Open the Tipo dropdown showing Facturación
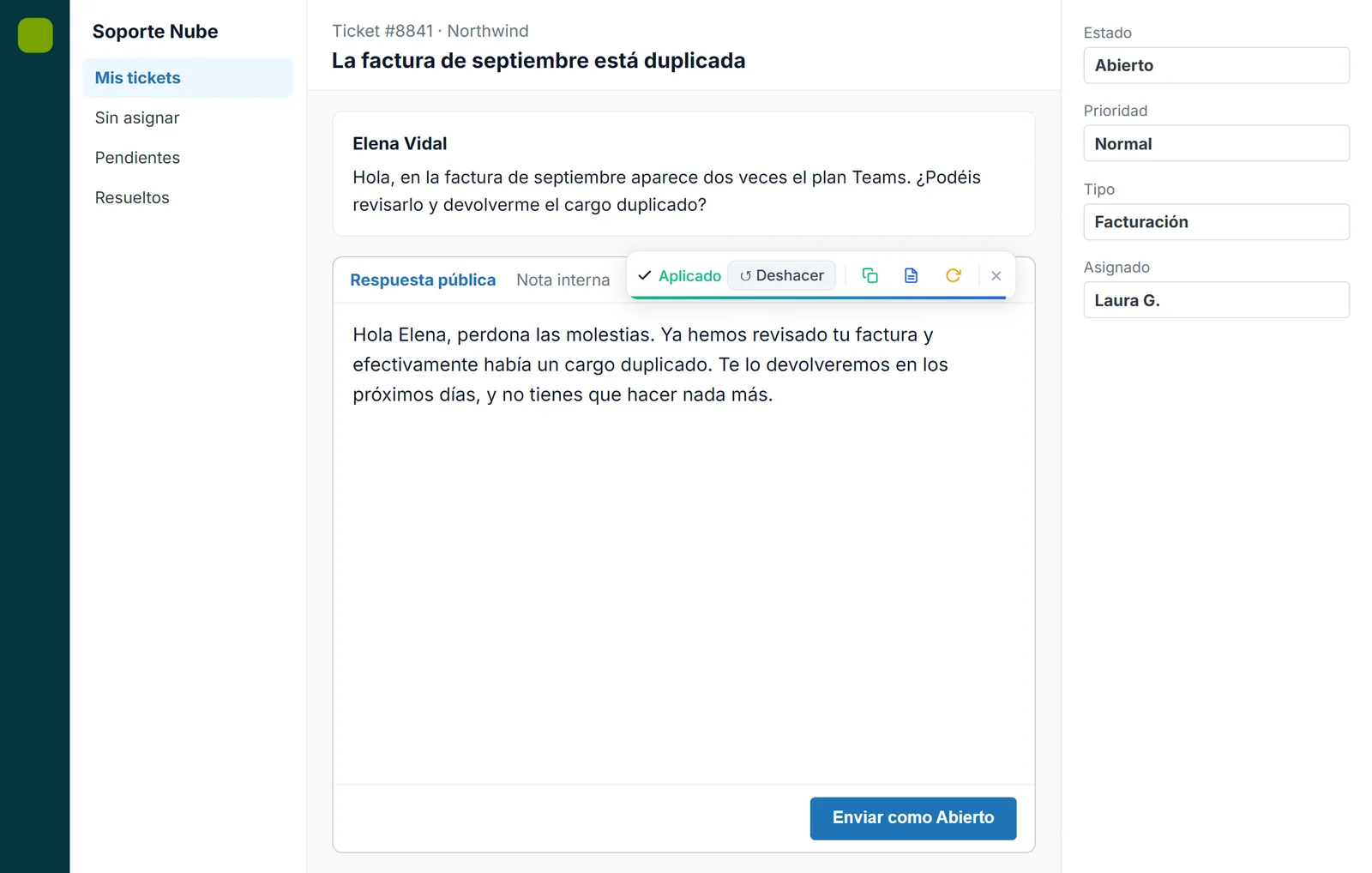The width and height of the screenshot is (1372, 873). click(x=1216, y=222)
